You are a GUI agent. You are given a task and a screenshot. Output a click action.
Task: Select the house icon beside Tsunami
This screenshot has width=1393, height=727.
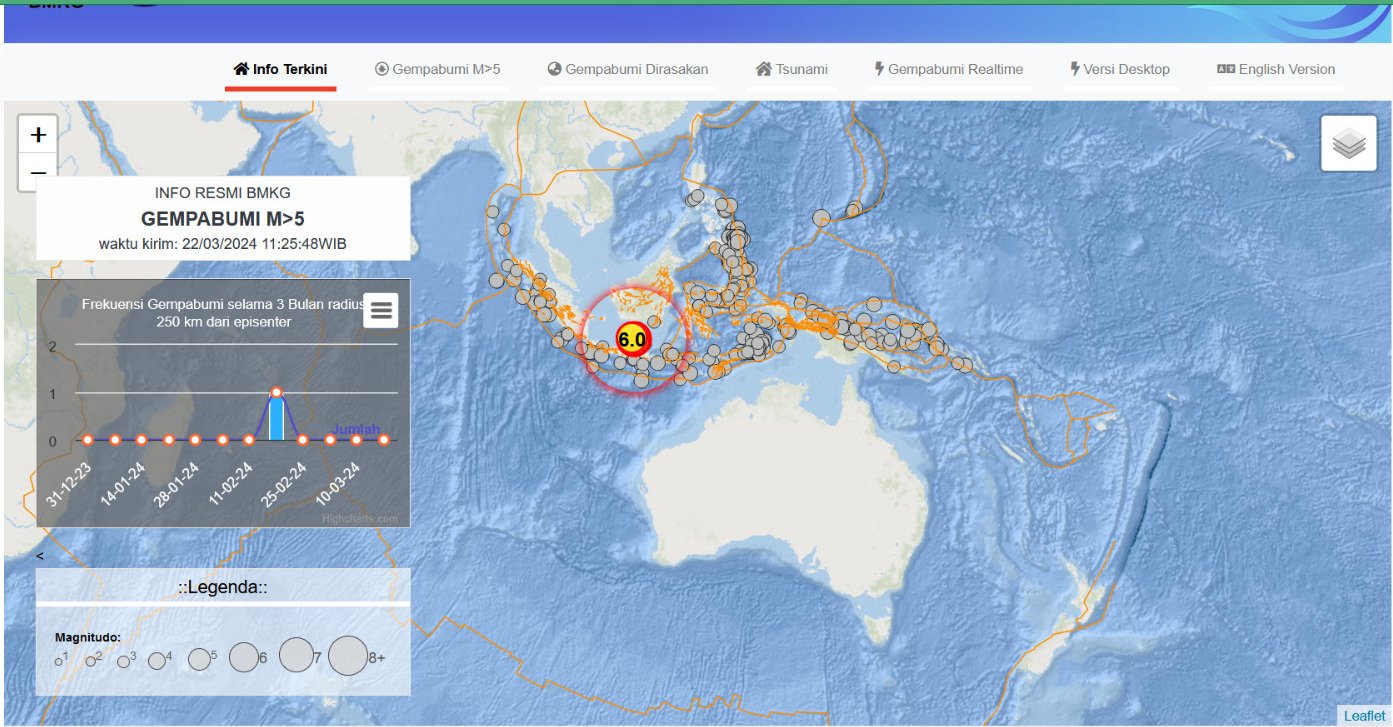coord(762,69)
